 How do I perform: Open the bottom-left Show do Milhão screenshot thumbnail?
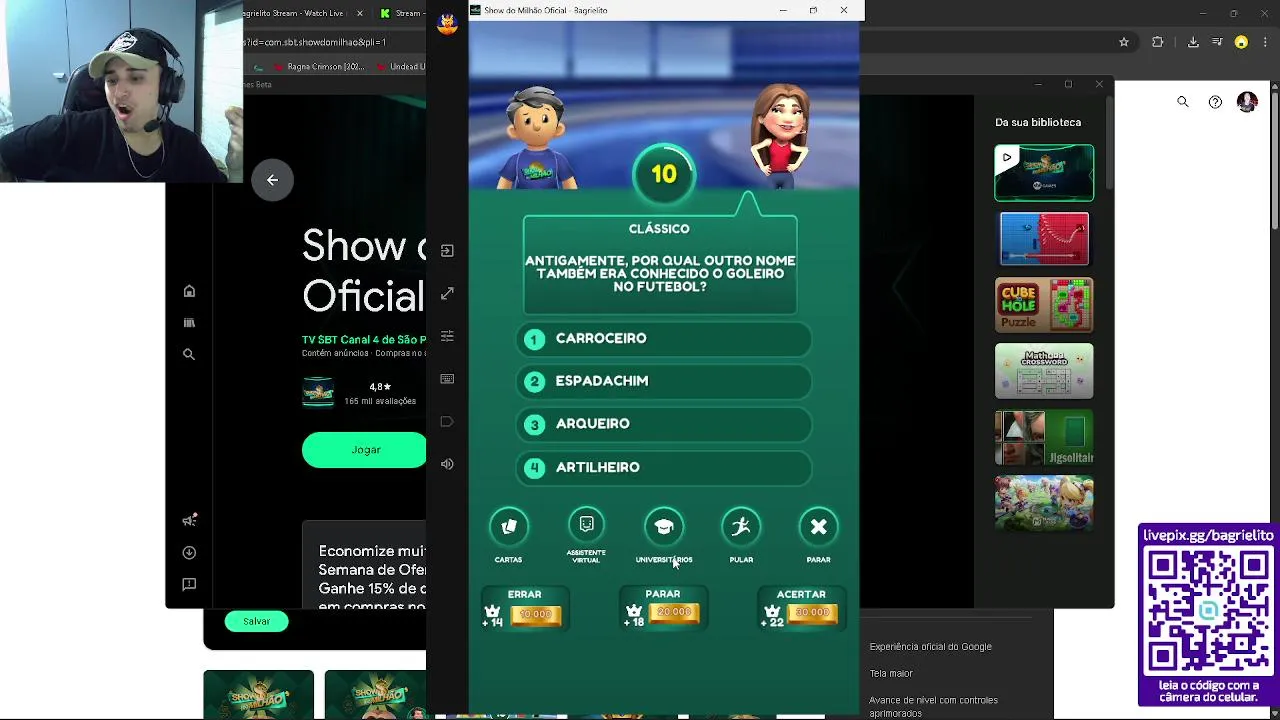258,694
